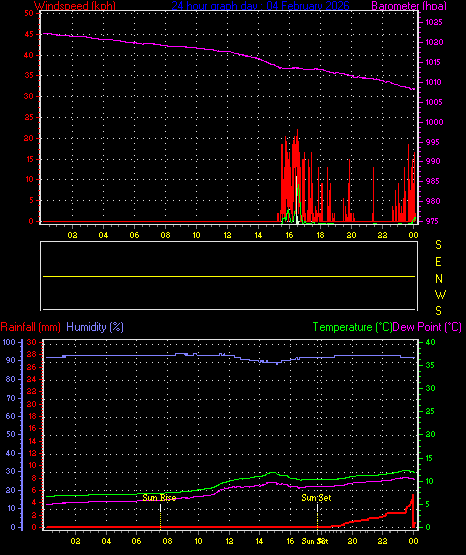Click the 40 value on the windspeed axis

coord(29,55)
